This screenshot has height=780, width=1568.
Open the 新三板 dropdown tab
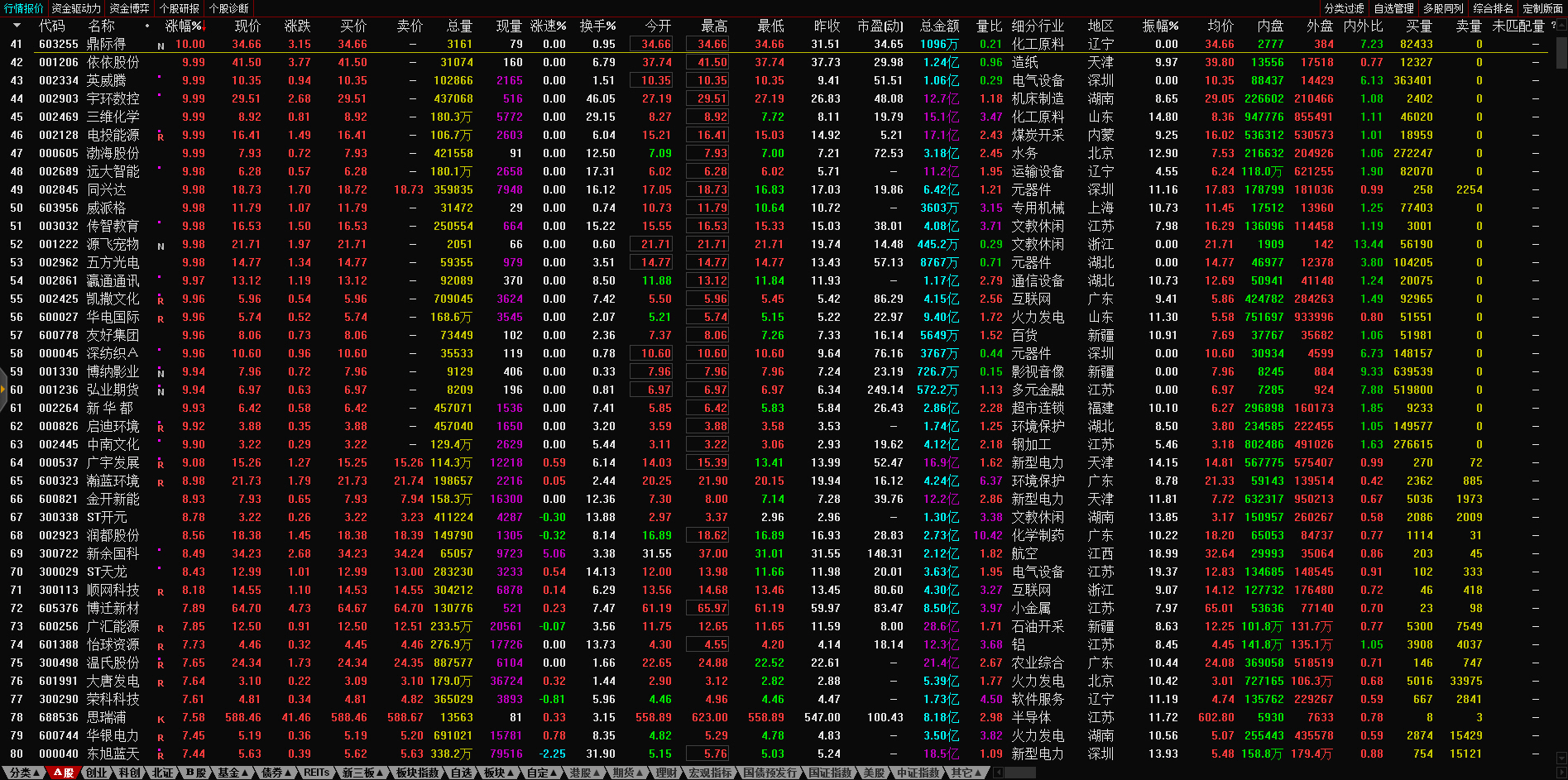coord(362,773)
